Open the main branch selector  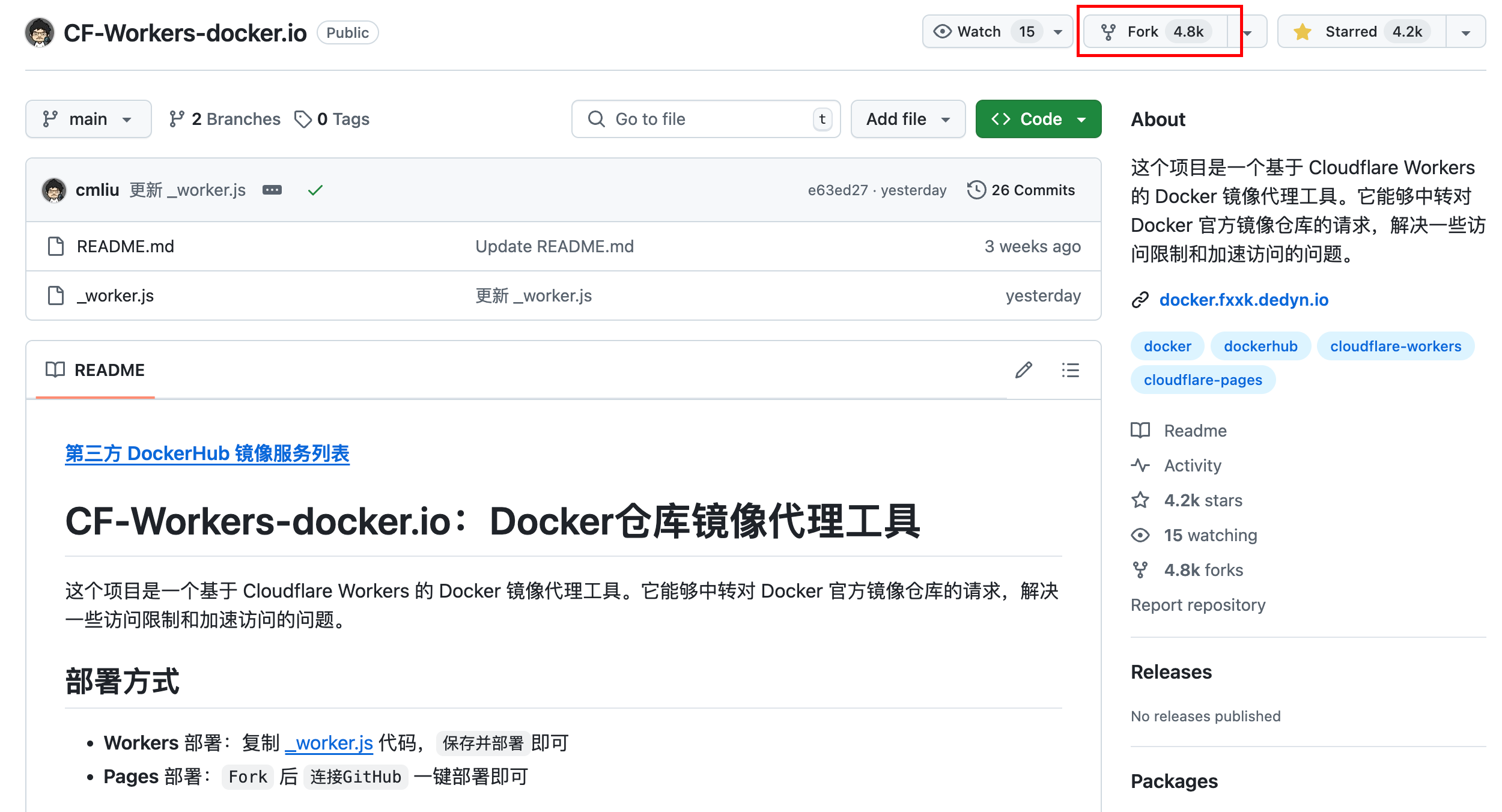click(88, 119)
